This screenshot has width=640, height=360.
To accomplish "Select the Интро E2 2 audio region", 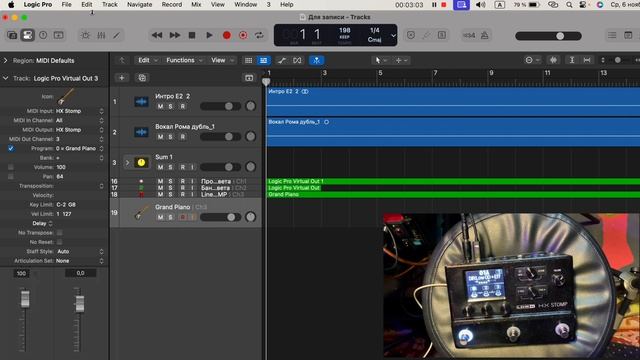I will tap(453, 102).
